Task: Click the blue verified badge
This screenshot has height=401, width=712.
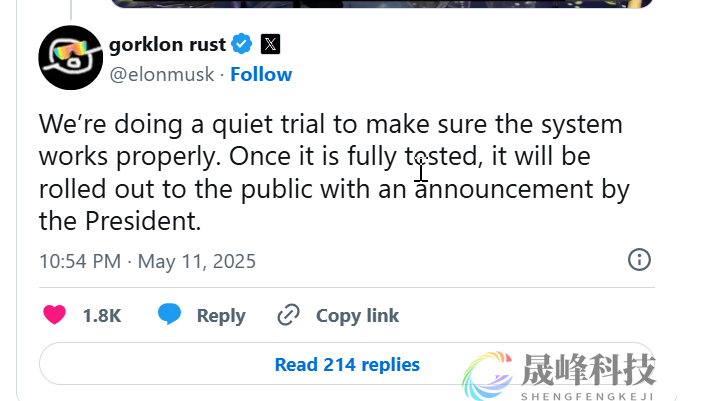Action: point(241,44)
